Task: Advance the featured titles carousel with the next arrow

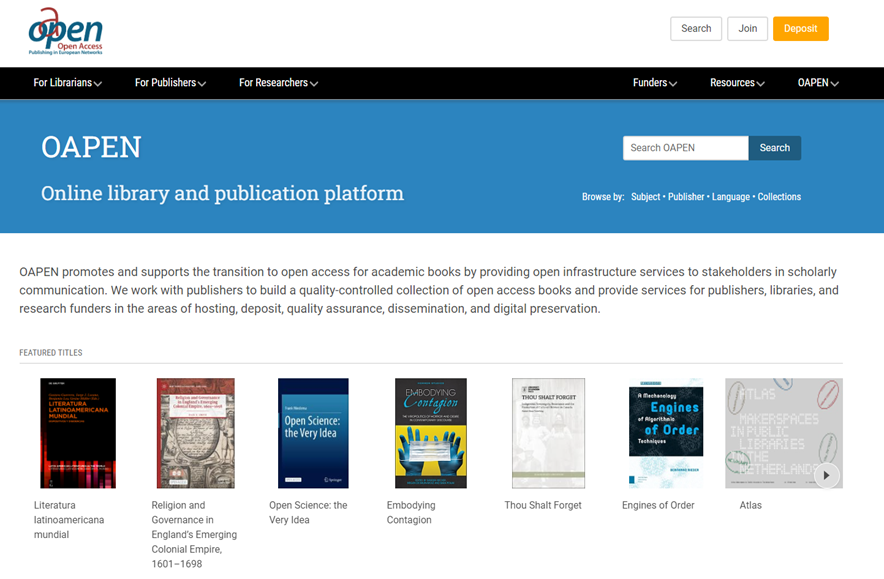Action: click(826, 475)
